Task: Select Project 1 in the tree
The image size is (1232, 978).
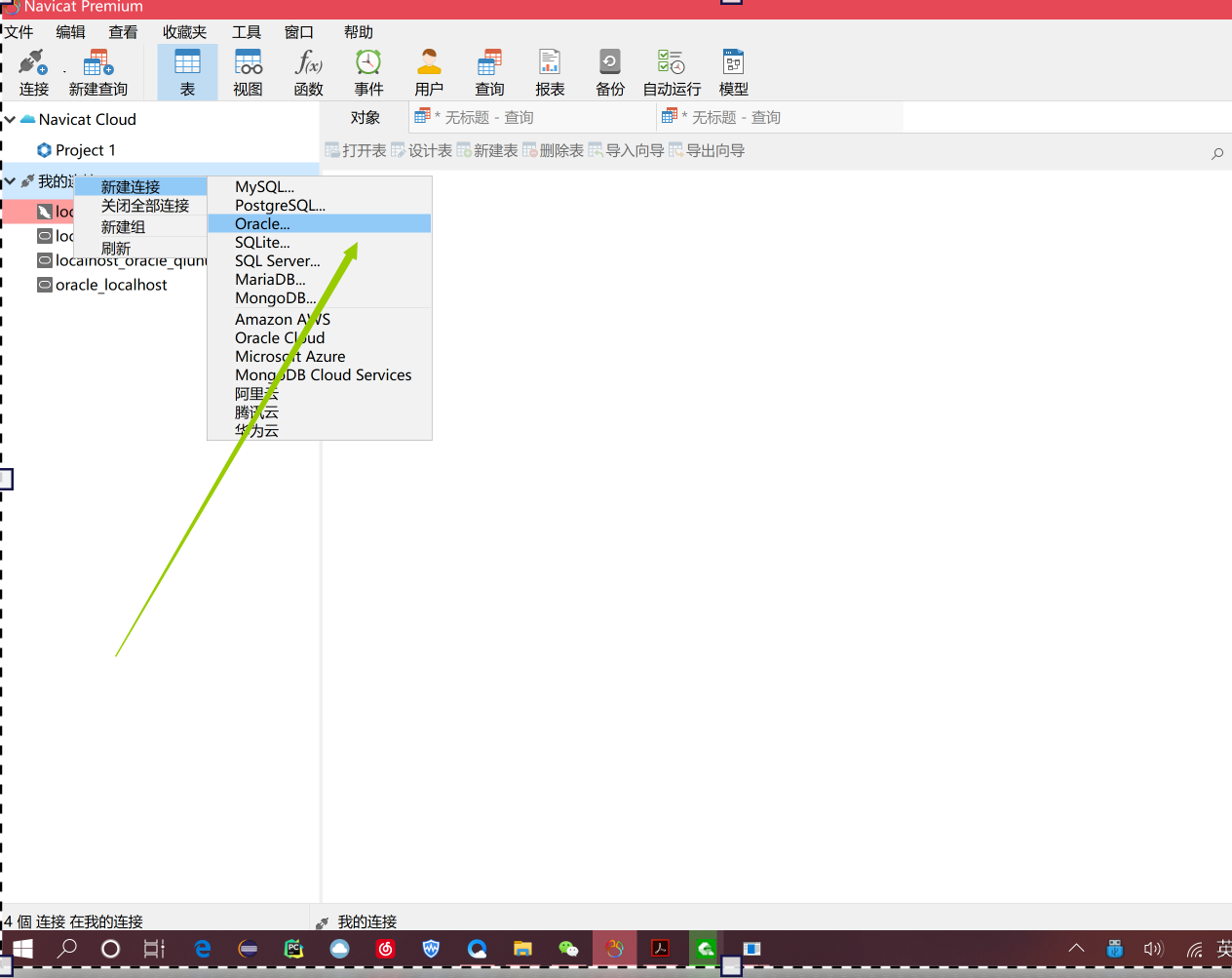Action: [x=76, y=150]
